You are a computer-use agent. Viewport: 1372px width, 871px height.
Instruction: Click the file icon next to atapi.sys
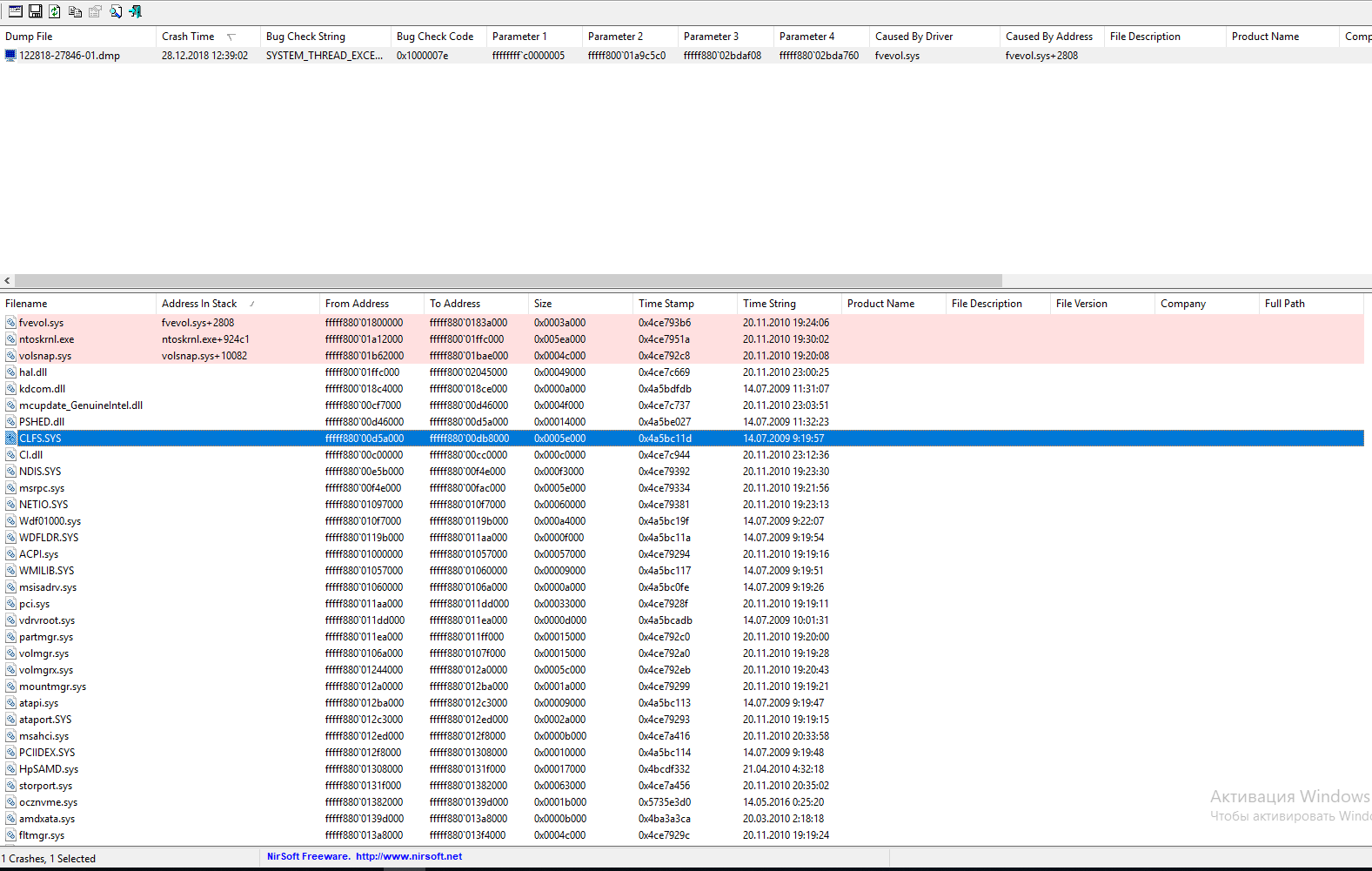(x=10, y=703)
